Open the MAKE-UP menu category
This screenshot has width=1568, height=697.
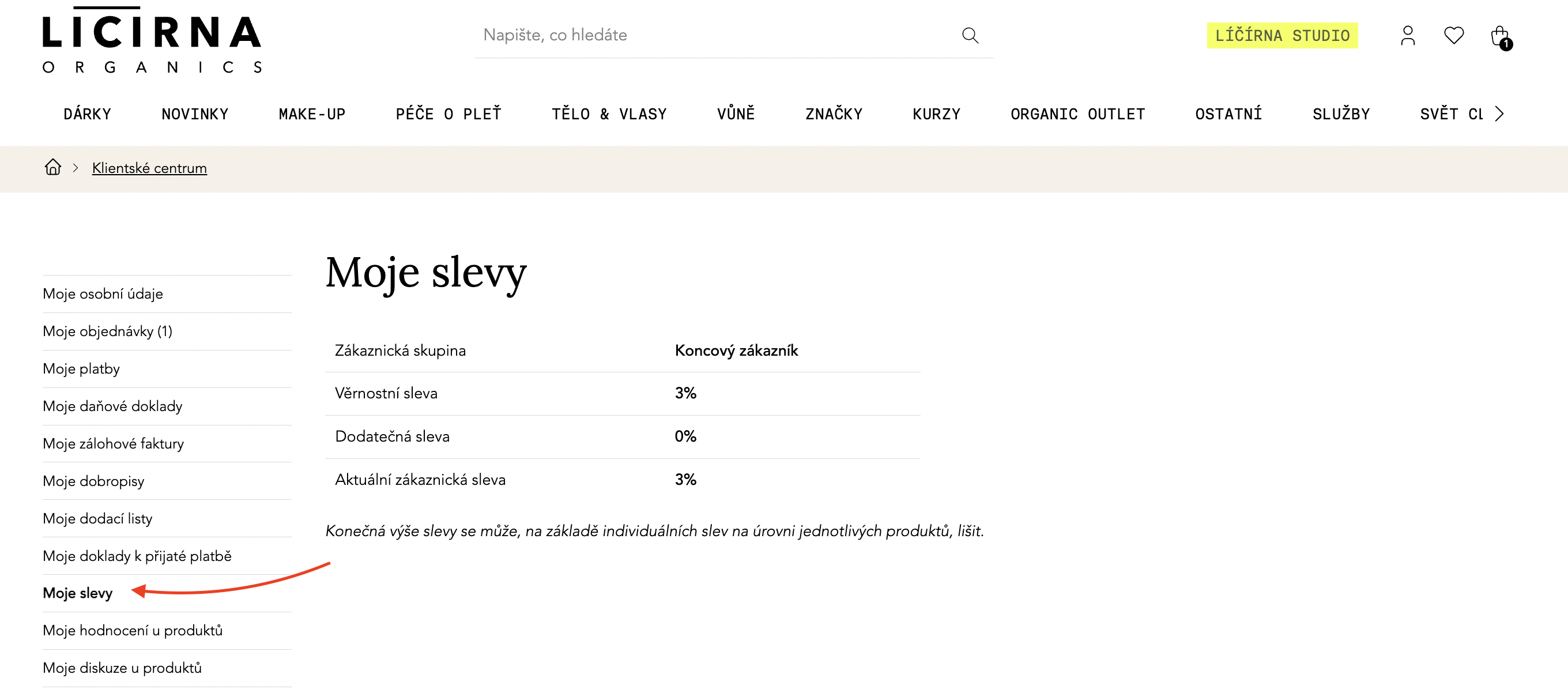(x=312, y=114)
